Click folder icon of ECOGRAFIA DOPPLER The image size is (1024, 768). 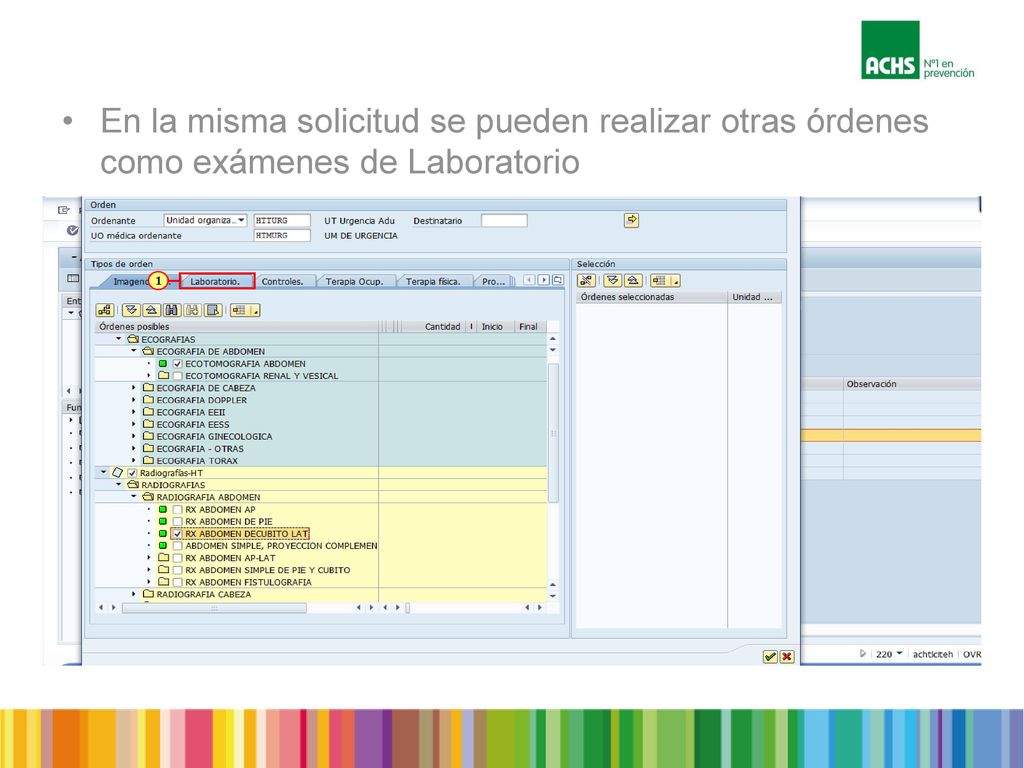148,400
